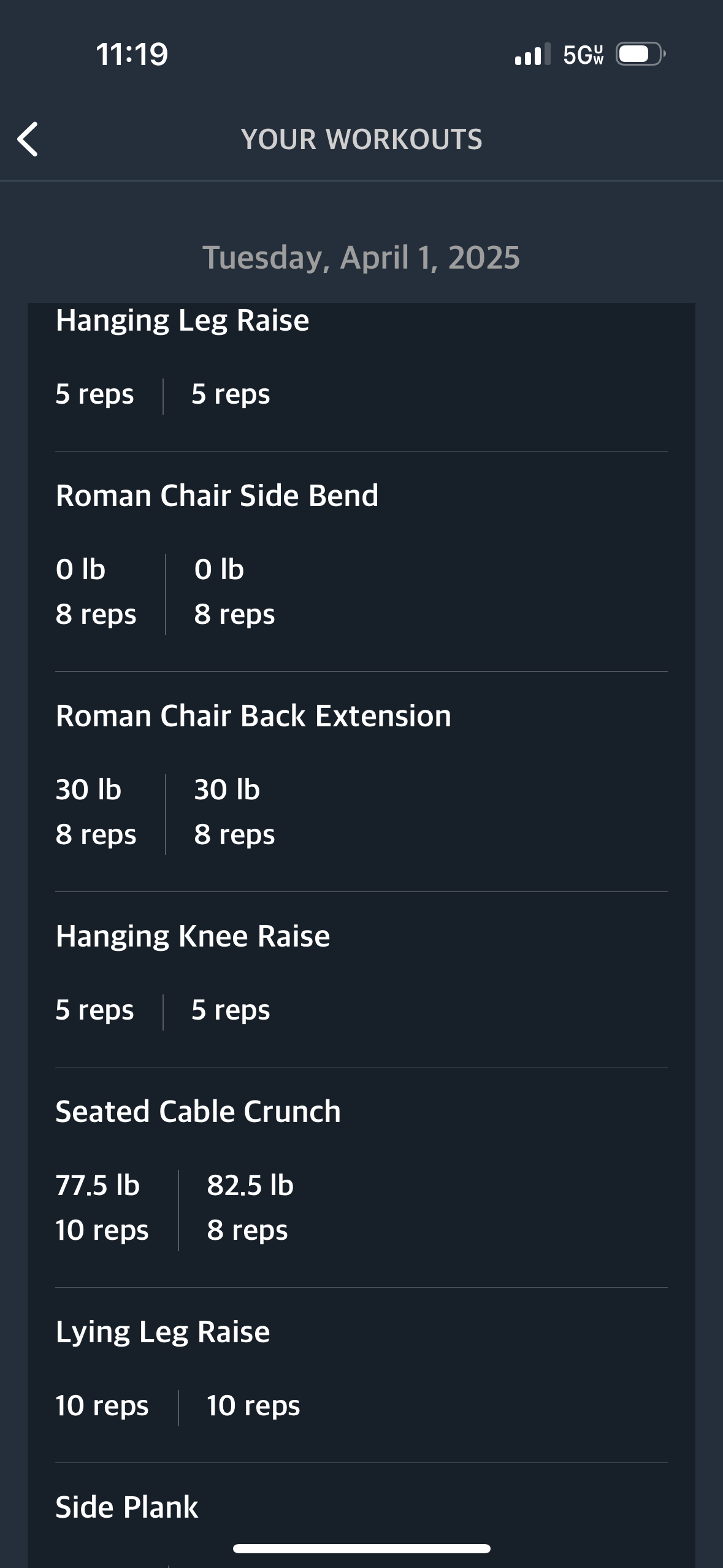The width and height of the screenshot is (723, 1568).
Task: Tap the 5G network indicator
Action: [x=583, y=55]
